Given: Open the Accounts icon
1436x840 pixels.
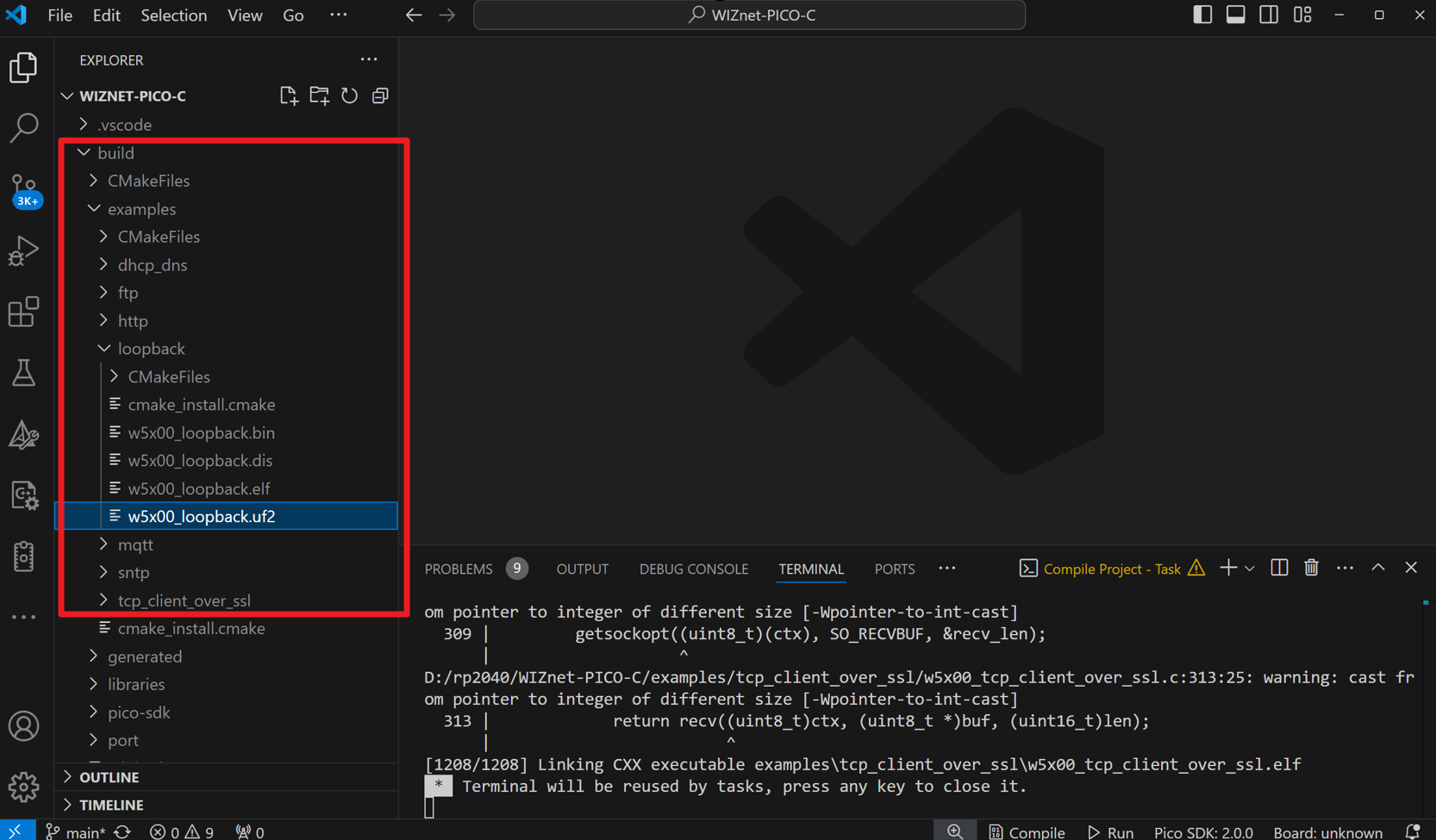Looking at the screenshot, I should [x=24, y=726].
